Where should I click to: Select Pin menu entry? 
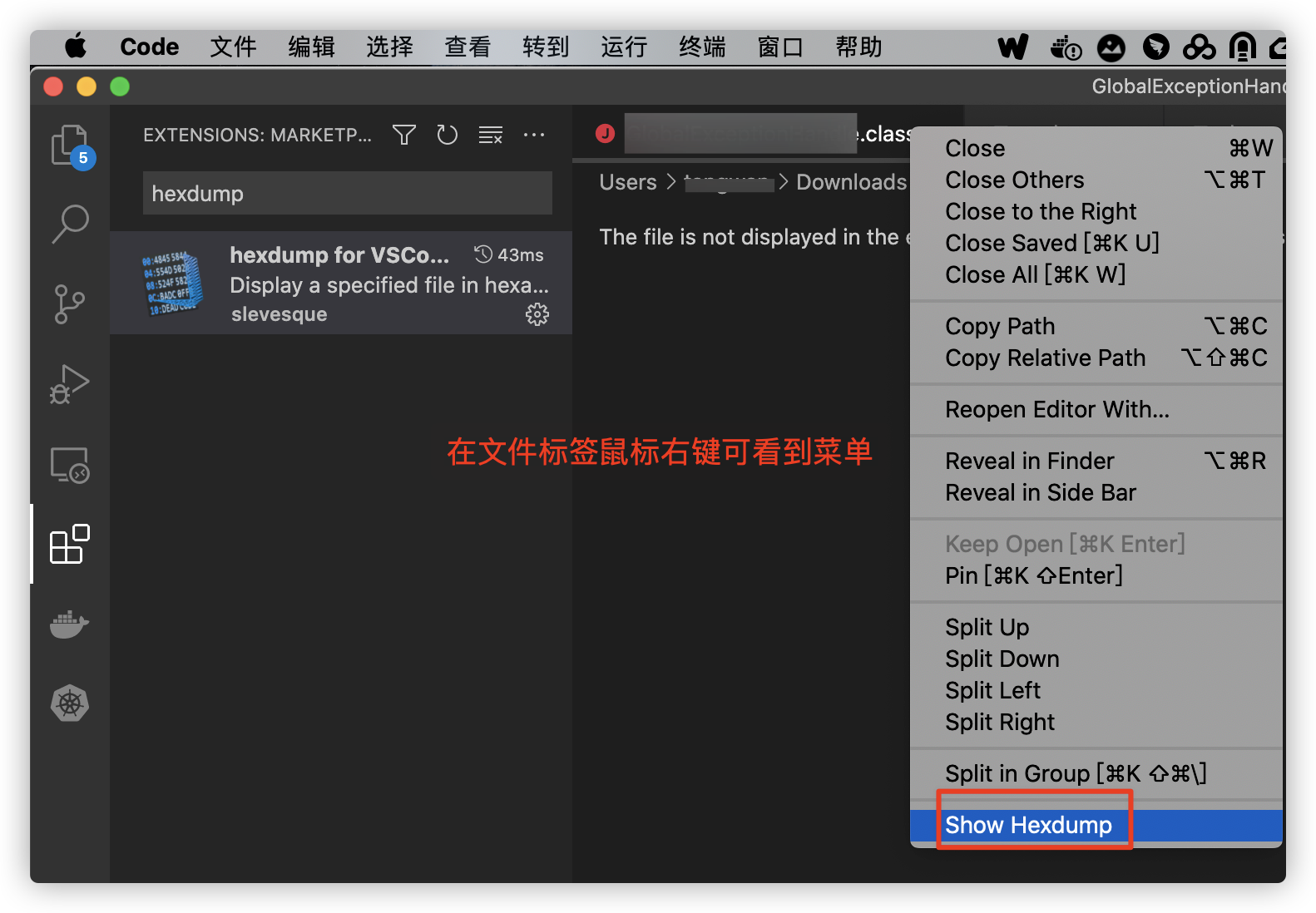(x=1096, y=575)
